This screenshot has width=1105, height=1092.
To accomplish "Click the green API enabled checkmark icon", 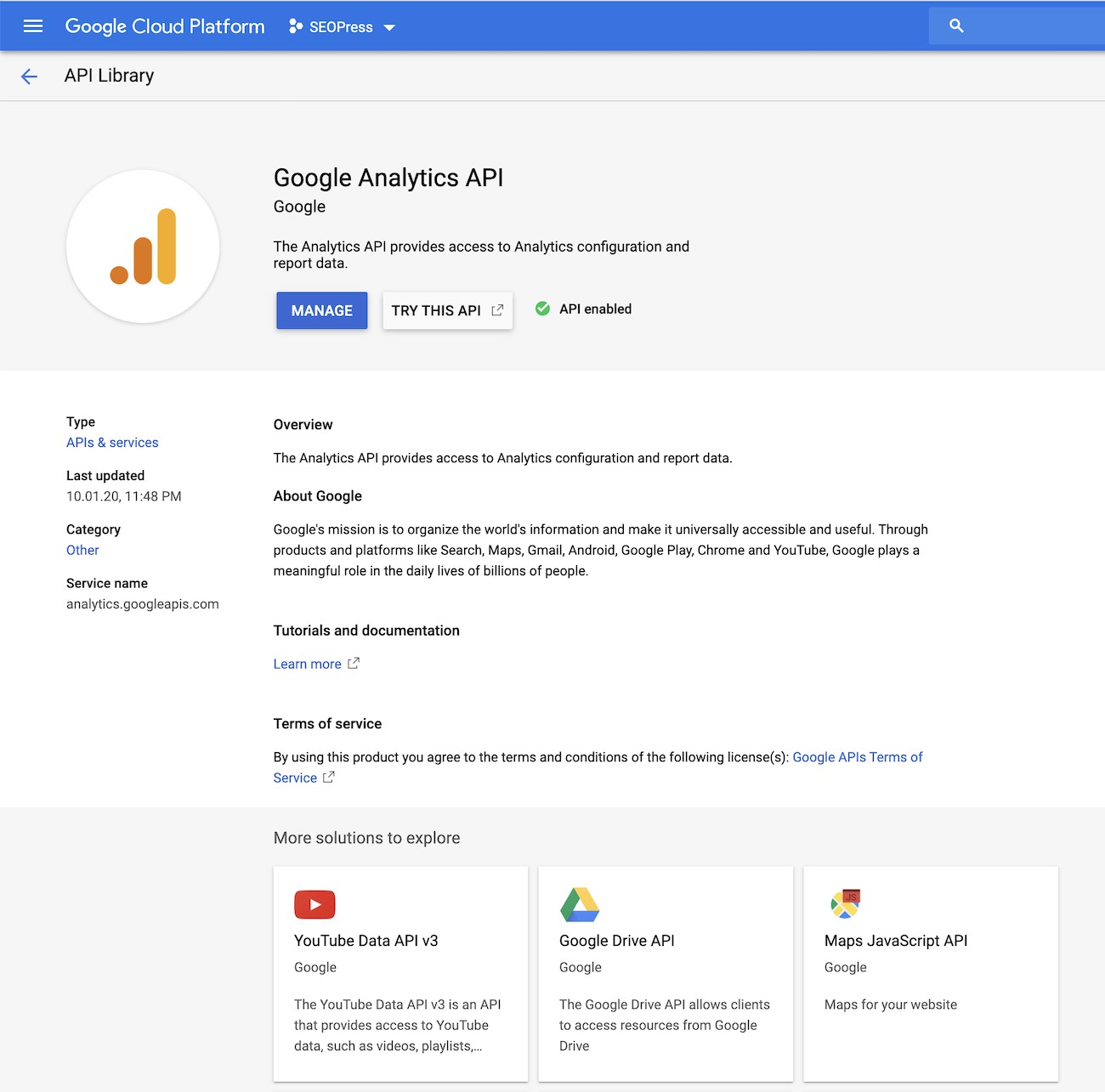I will (x=542, y=308).
